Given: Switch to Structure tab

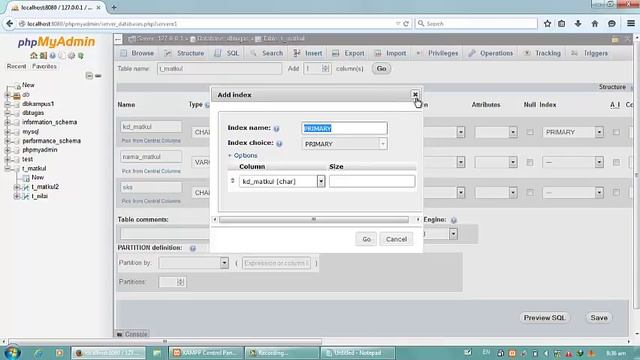Looking at the screenshot, I should point(184,53).
